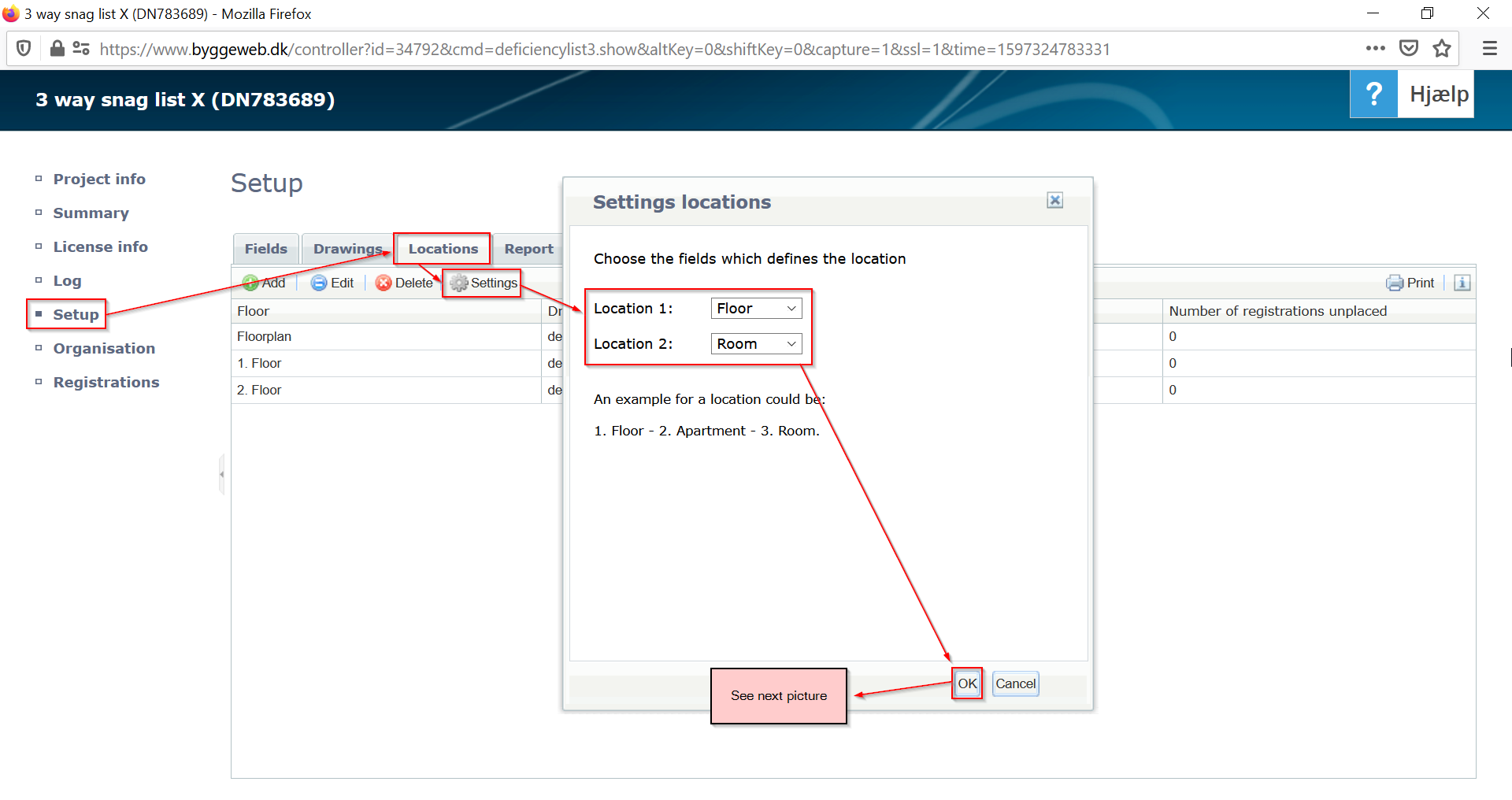Click the Add toolbar button
Viewport: 1512px width, 800px height.
[264, 283]
